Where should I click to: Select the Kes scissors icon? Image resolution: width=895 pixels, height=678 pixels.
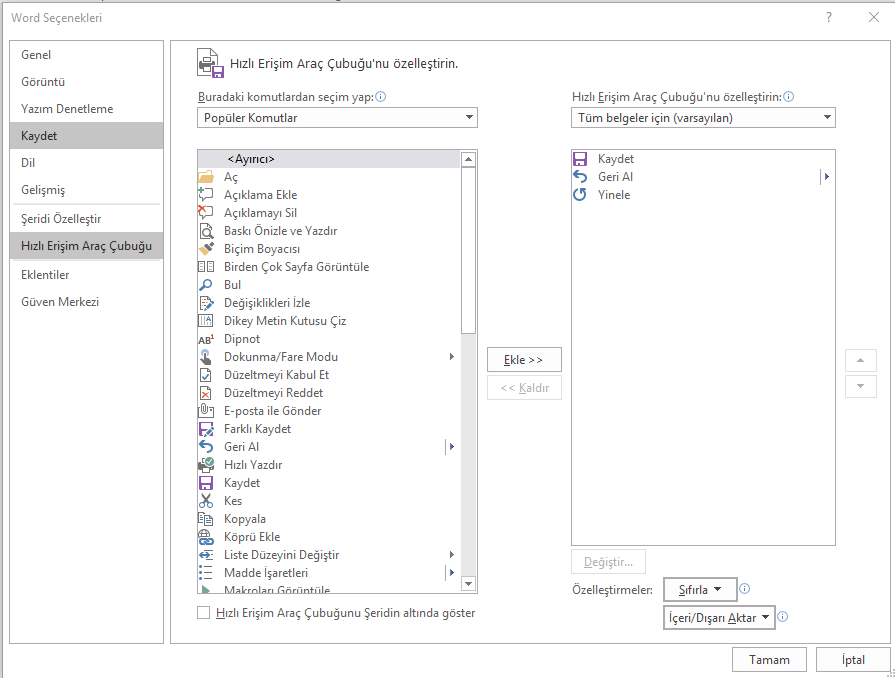(206, 501)
